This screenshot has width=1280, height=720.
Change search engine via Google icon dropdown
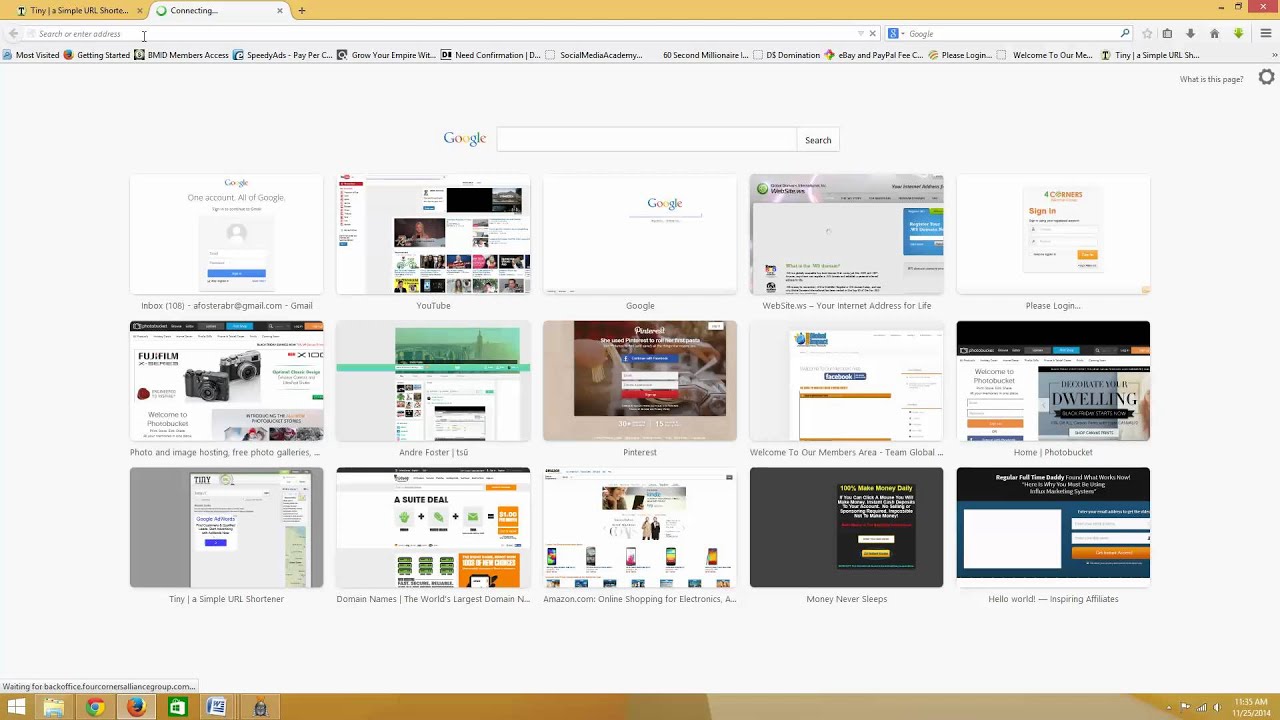[x=896, y=34]
